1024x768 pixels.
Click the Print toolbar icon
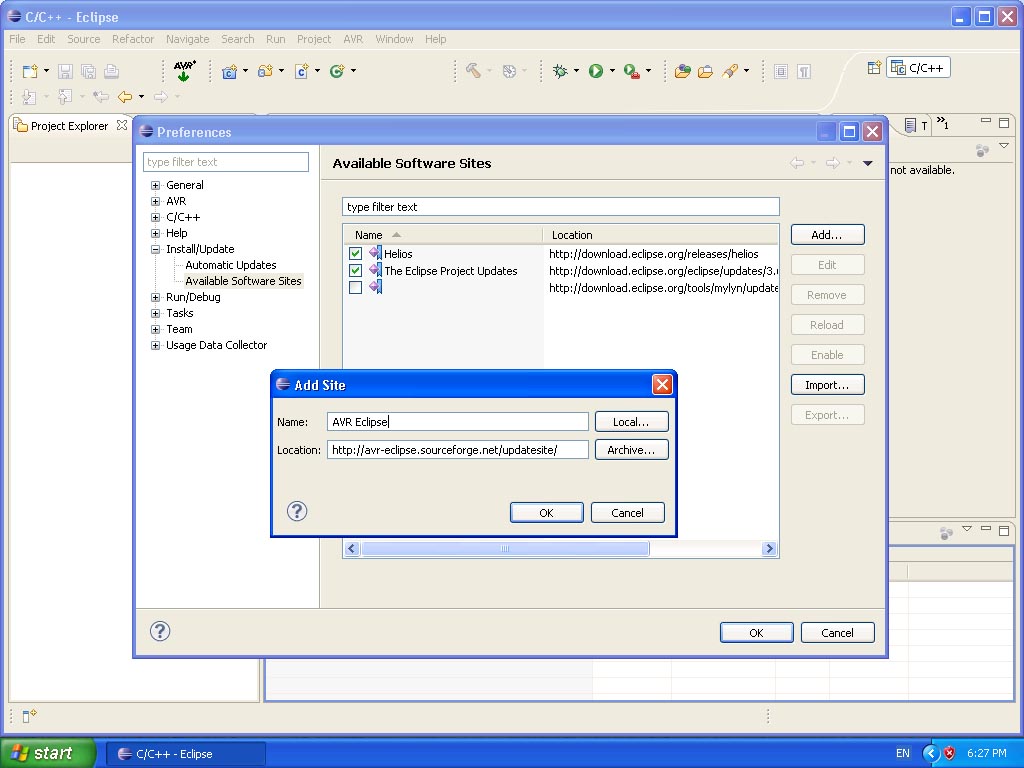click(112, 71)
